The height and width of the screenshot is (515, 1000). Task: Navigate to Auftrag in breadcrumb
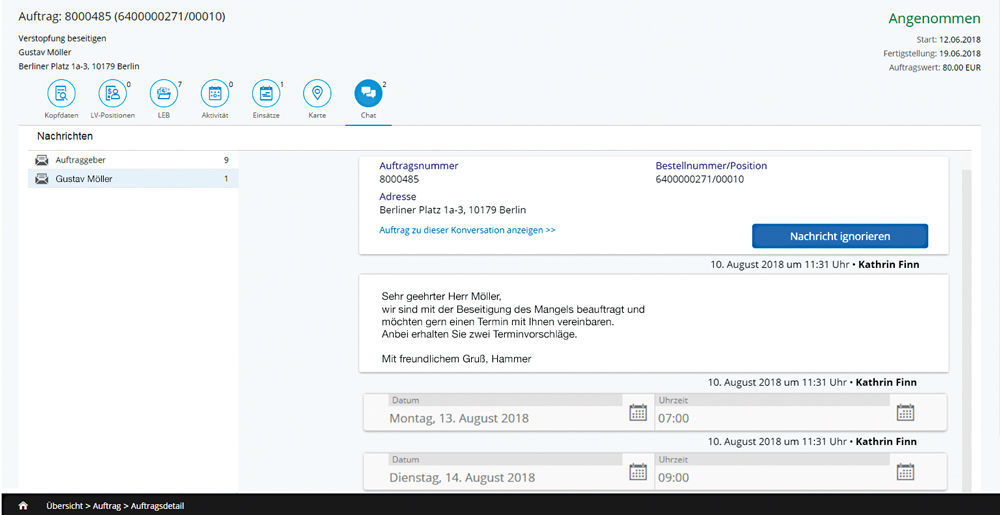pyautogui.click(x=107, y=506)
